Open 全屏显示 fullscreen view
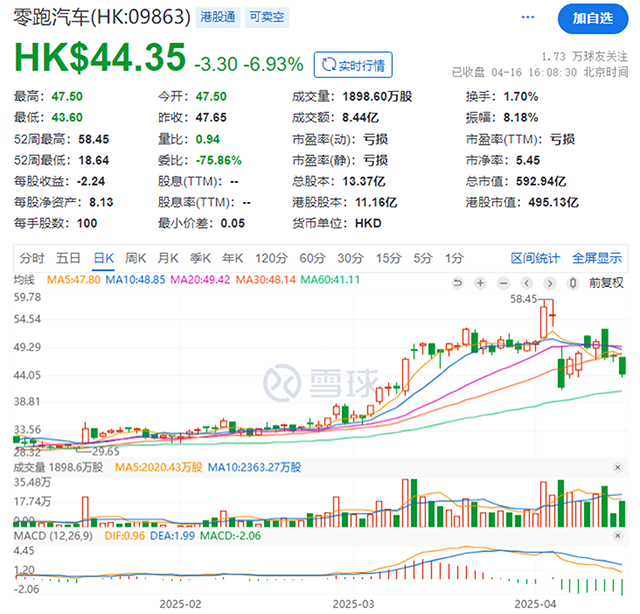Screen dimensions: 640x614 [x=597, y=258]
